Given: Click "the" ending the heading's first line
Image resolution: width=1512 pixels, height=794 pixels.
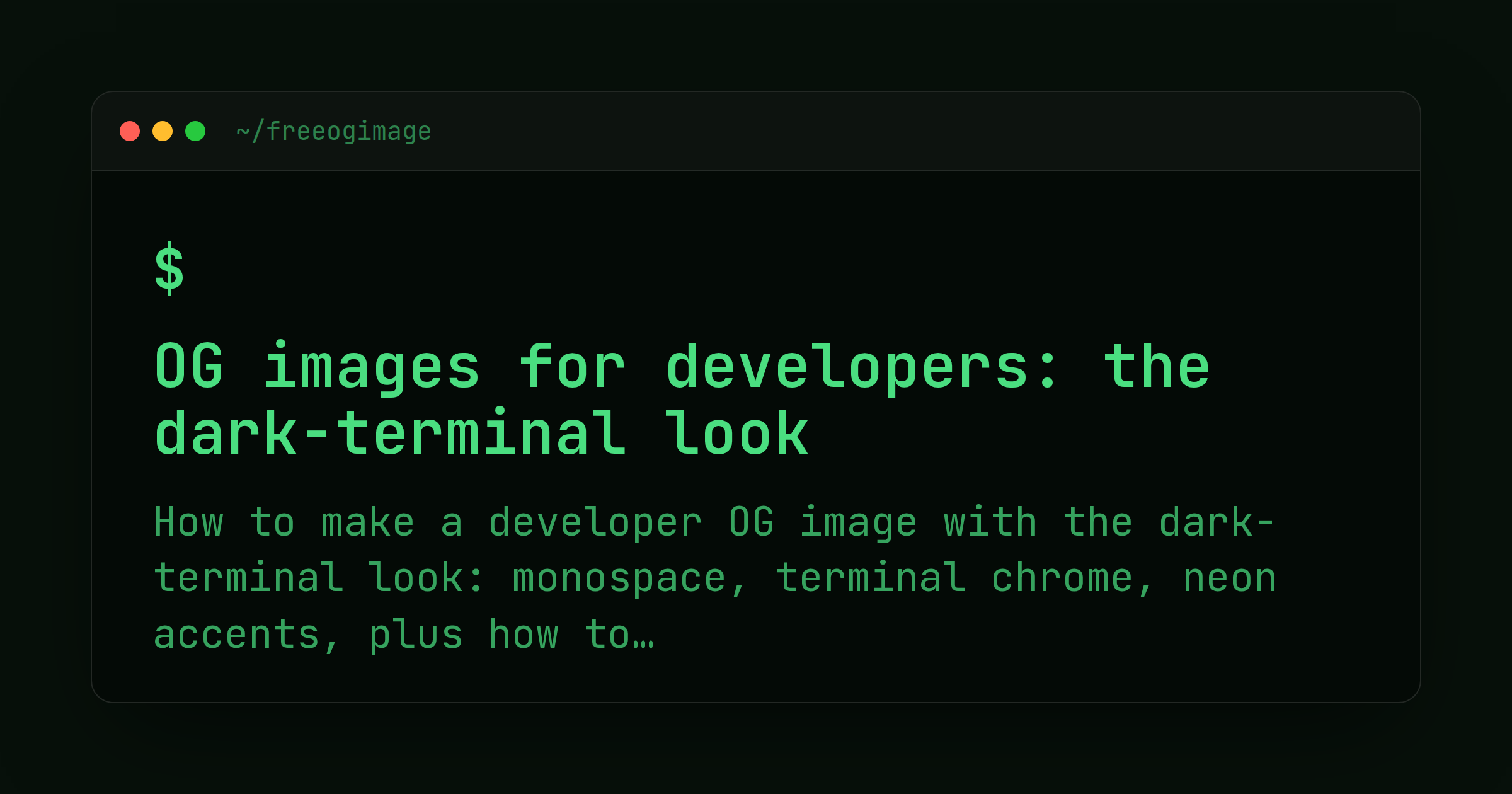Looking at the screenshot, I should coord(1157,366).
